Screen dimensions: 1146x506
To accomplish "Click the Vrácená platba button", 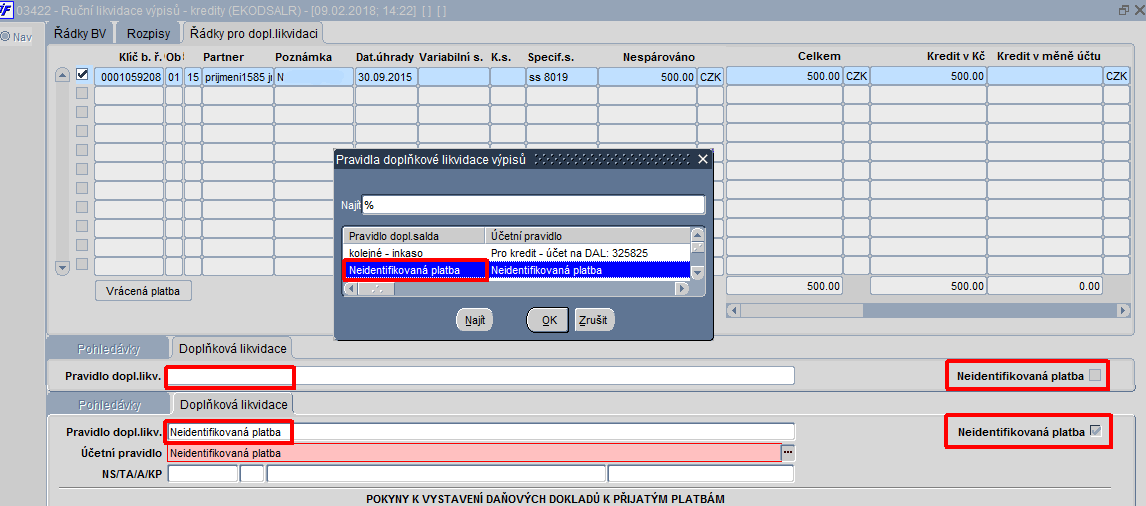I will tap(143, 290).
